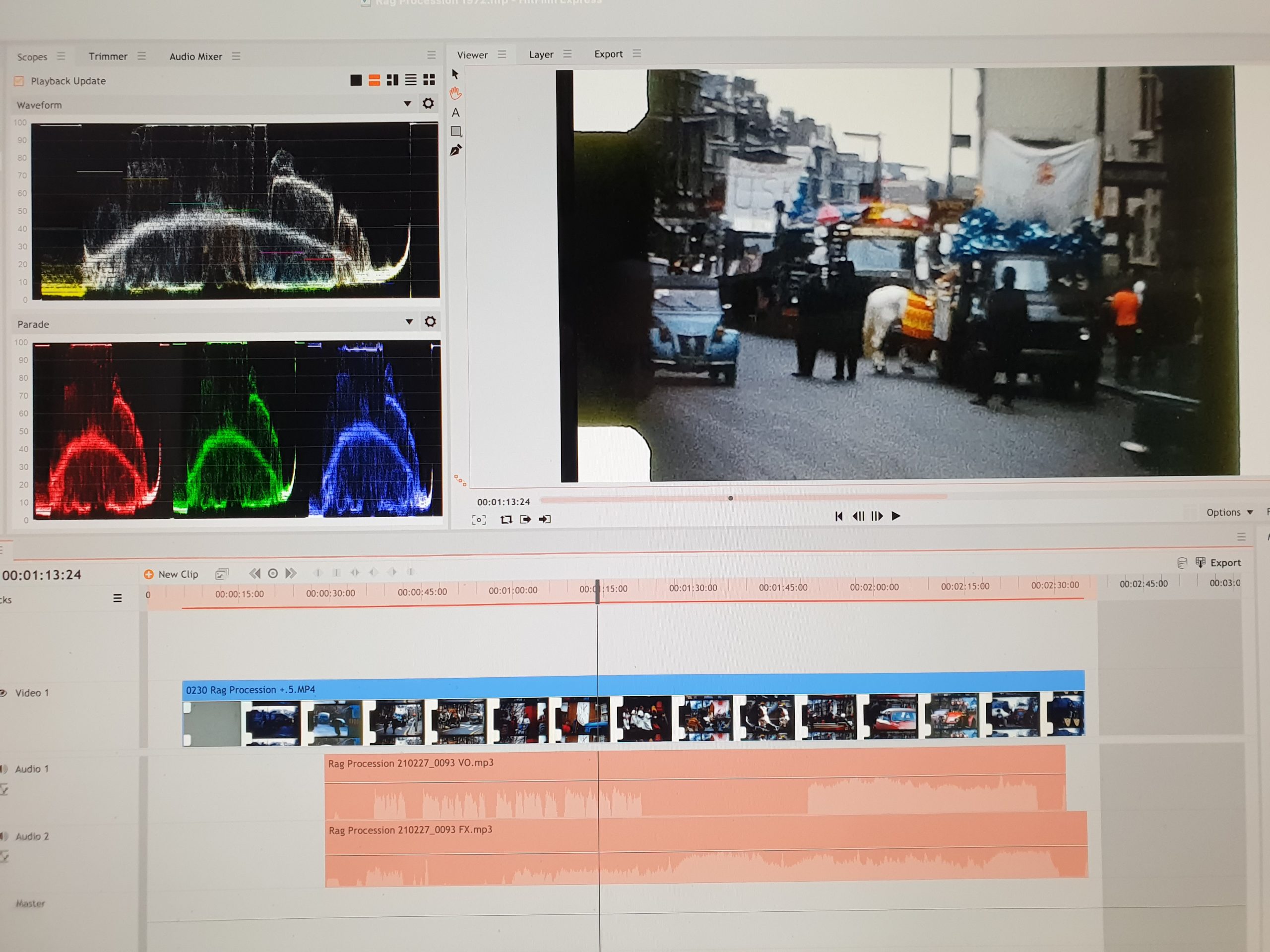
Task: Click the Play button in viewer
Action: [895, 516]
